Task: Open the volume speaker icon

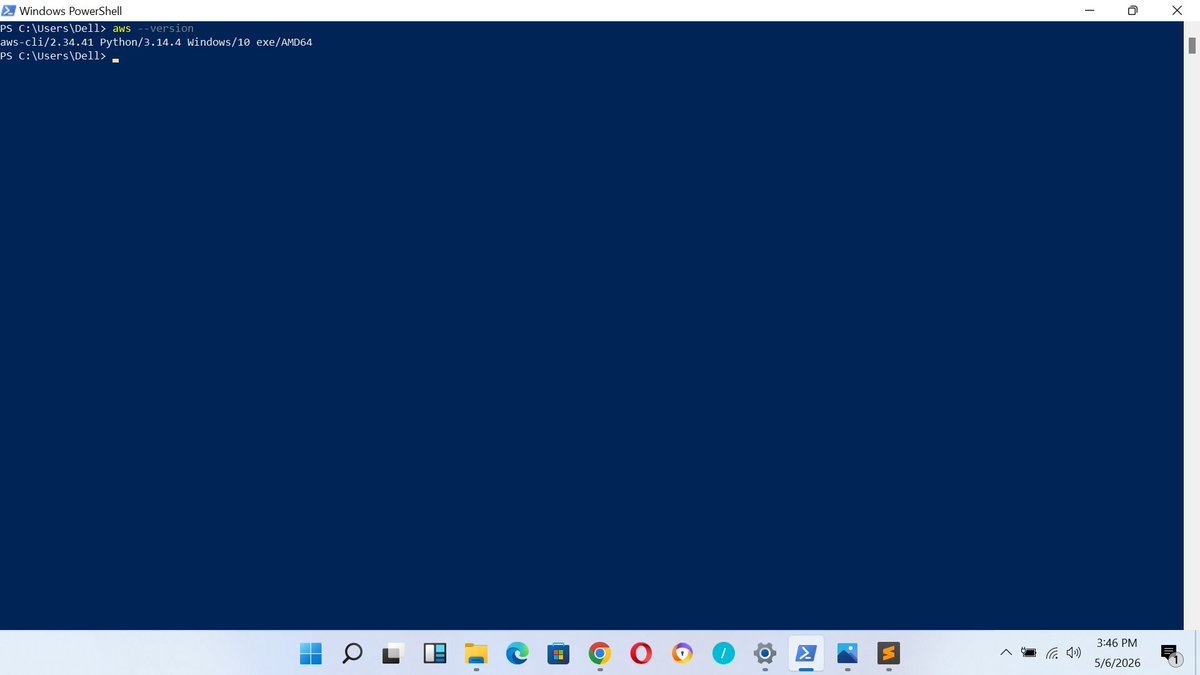Action: point(1074,653)
